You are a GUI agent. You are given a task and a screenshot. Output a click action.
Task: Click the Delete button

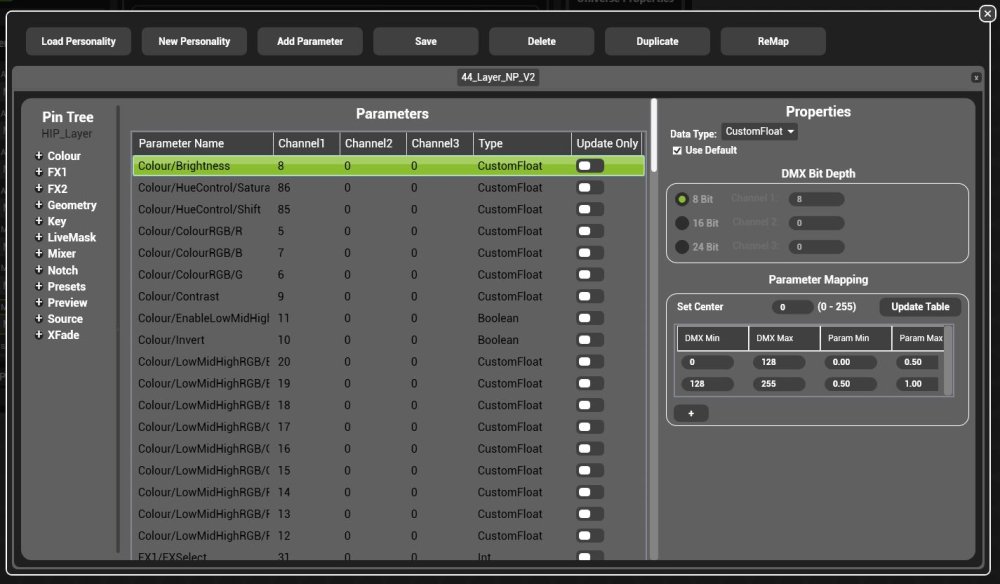click(x=541, y=41)
